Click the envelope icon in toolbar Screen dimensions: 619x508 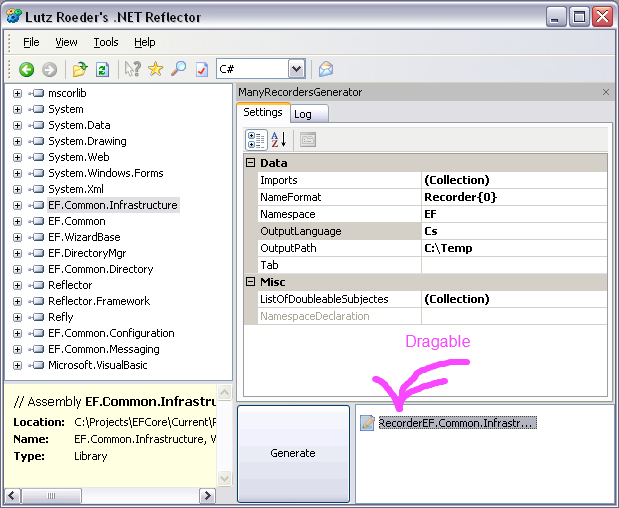326,69
